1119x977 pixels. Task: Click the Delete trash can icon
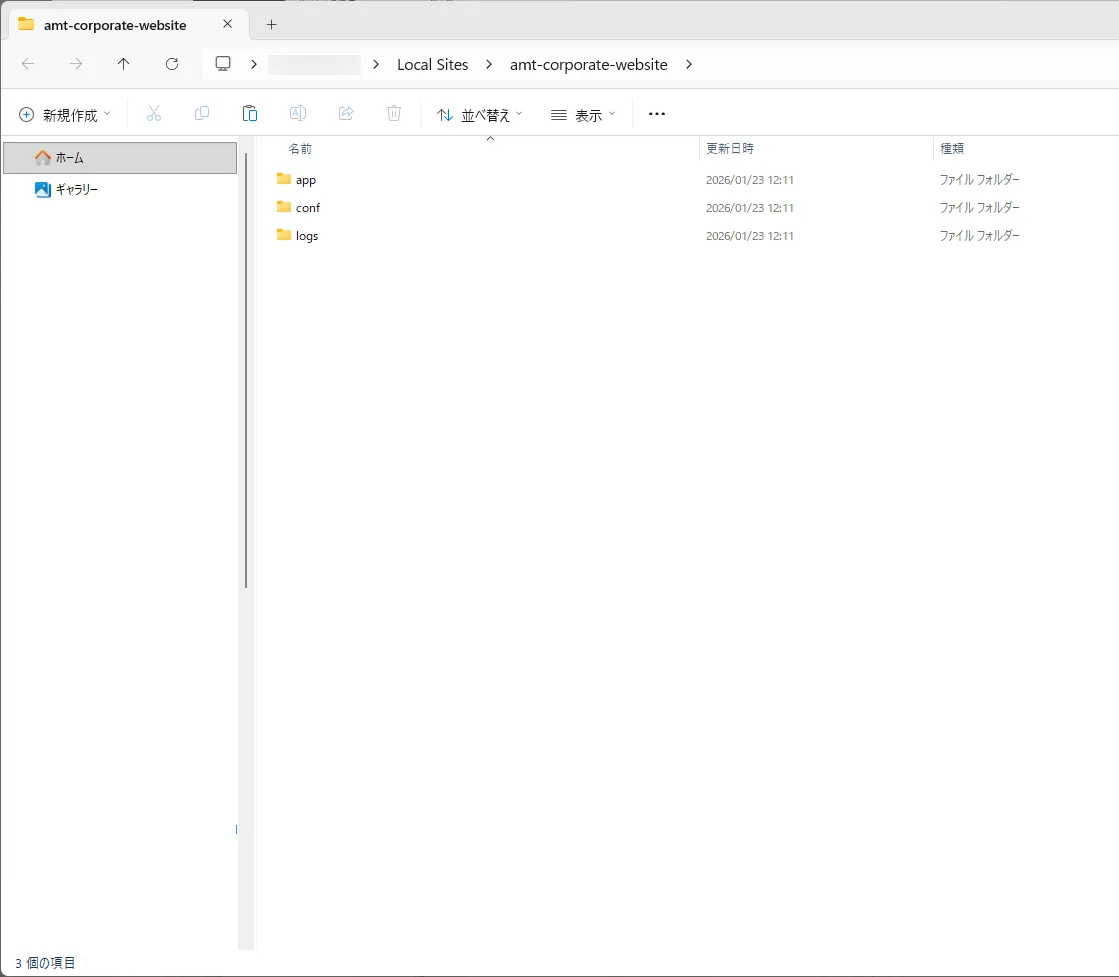tap(394, 114)
